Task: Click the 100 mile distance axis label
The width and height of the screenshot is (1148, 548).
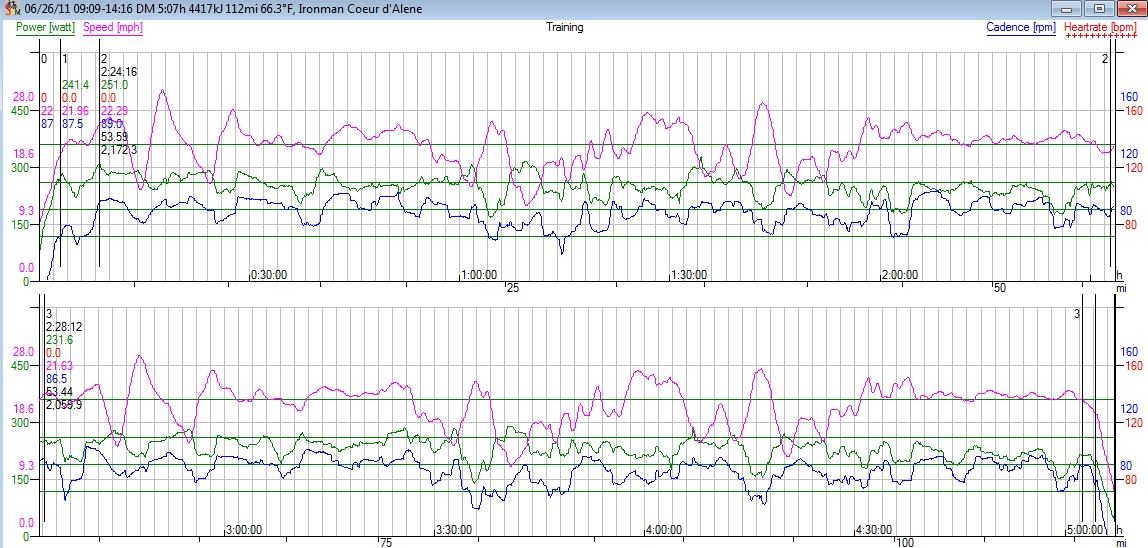Action: [x=903, y=543]
